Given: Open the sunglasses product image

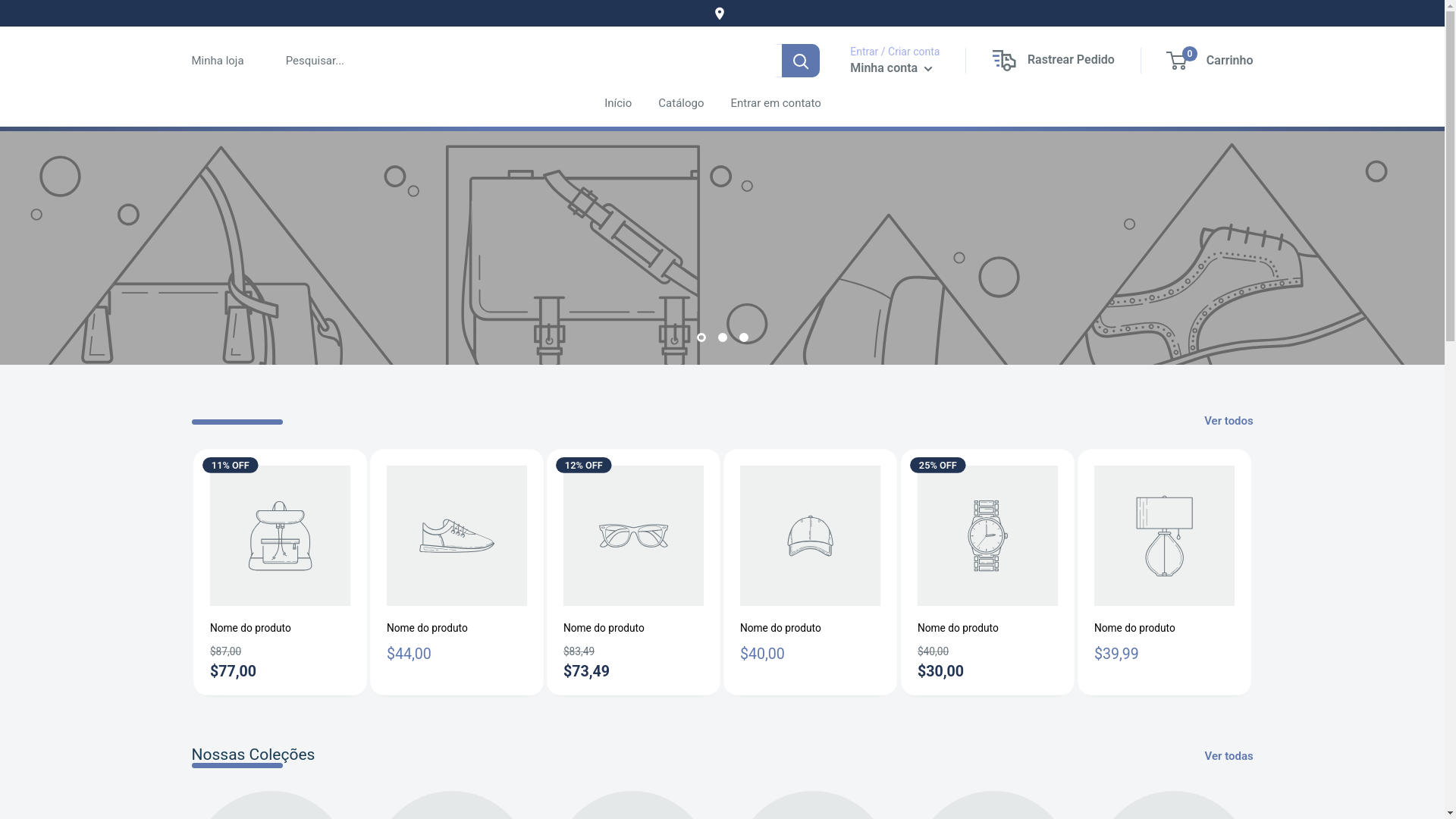Looking at the screenshot, I should (633, 535).
